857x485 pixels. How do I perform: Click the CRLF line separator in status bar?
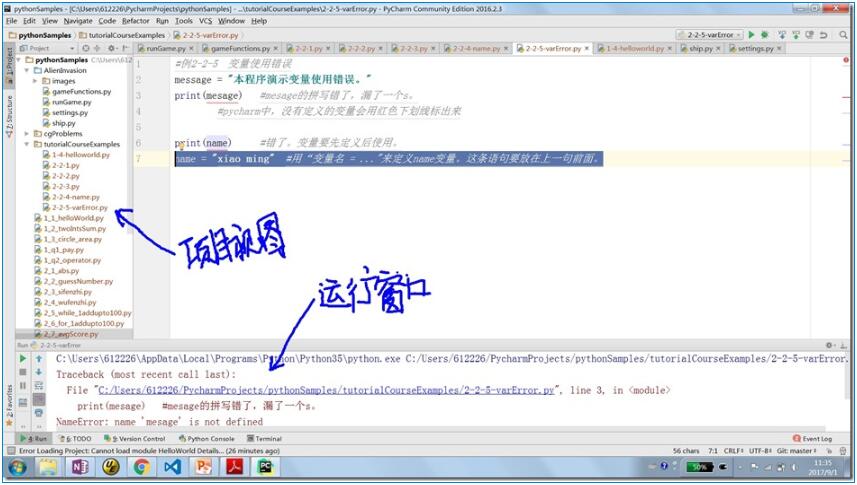pos(733,451)
